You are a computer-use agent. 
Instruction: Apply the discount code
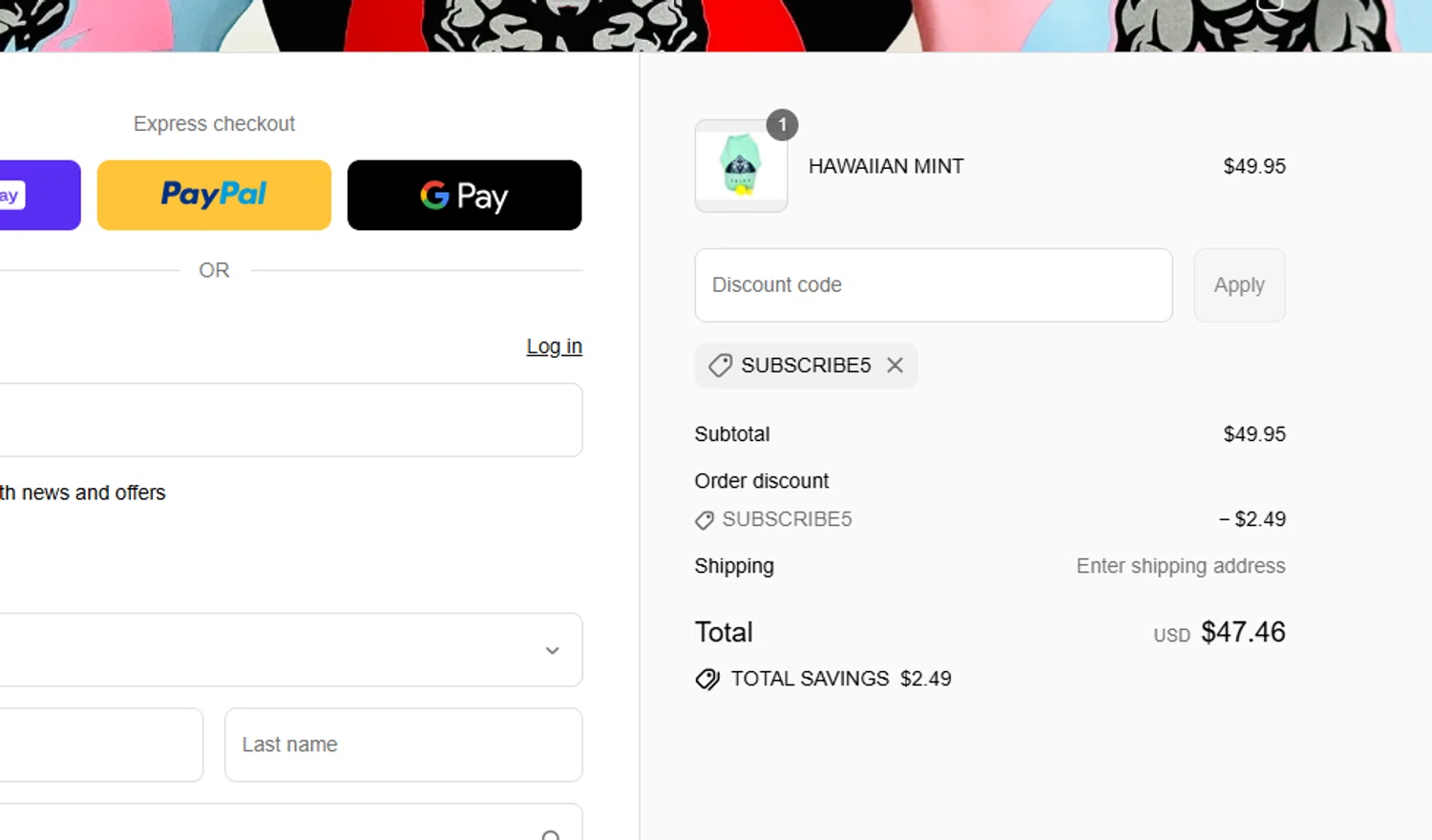pos(1239,285)
